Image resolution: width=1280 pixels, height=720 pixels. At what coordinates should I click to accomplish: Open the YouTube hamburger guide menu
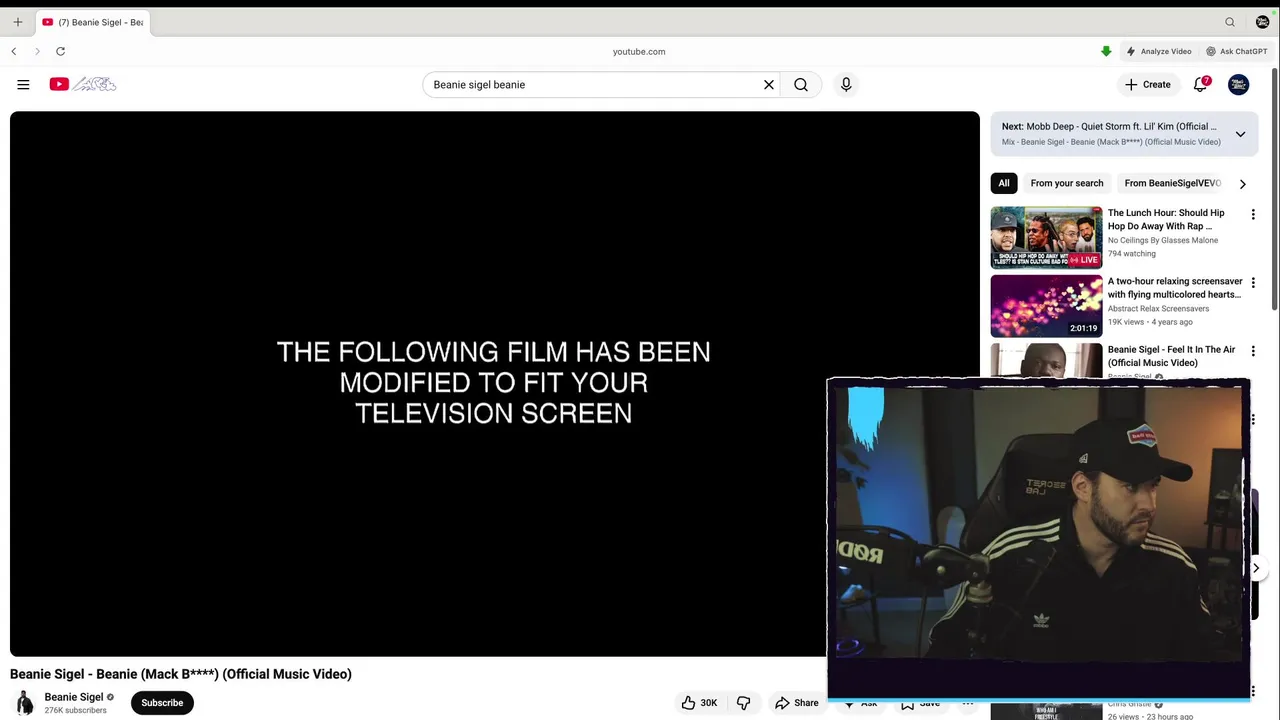pos(23,85)
